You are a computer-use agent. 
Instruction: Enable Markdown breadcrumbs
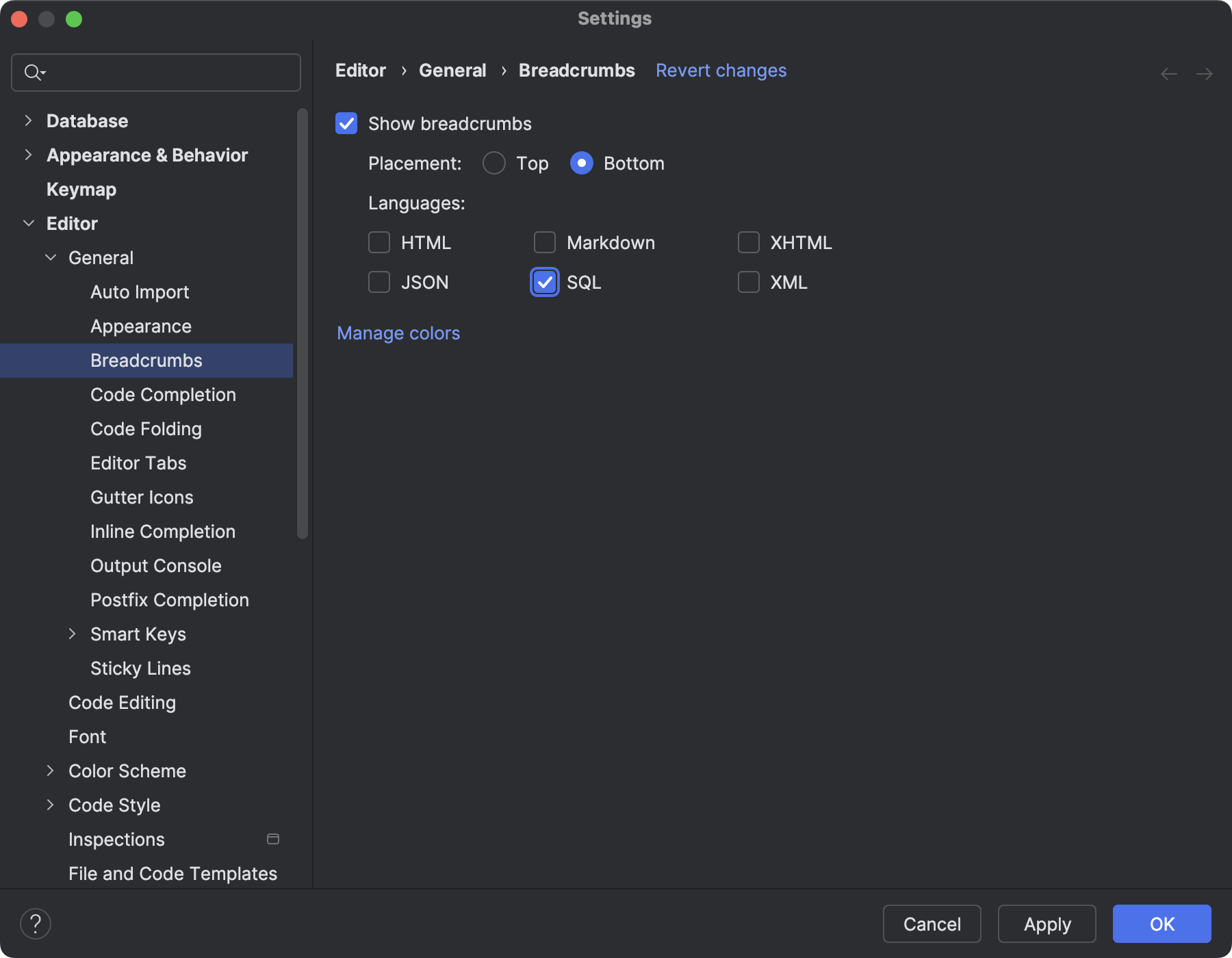click(x=544, y=242)
